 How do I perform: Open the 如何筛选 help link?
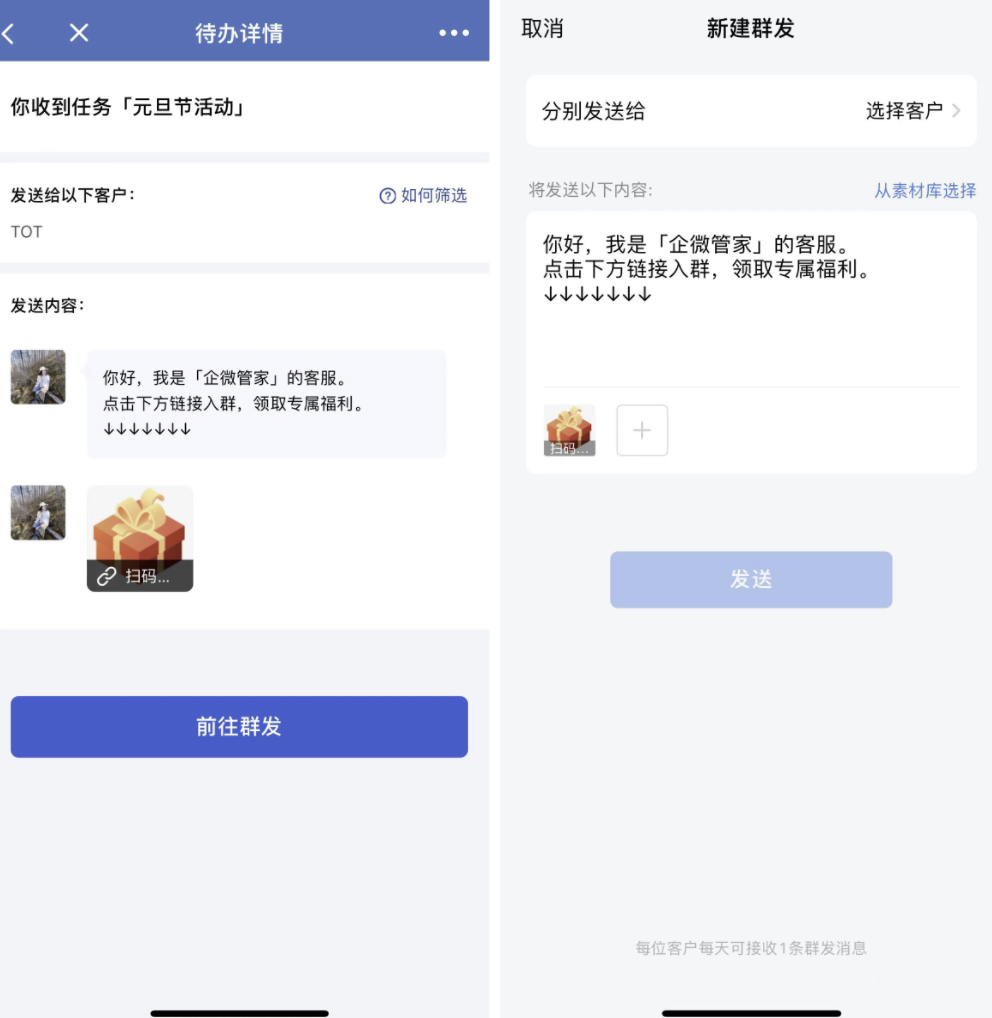point(434,195)
